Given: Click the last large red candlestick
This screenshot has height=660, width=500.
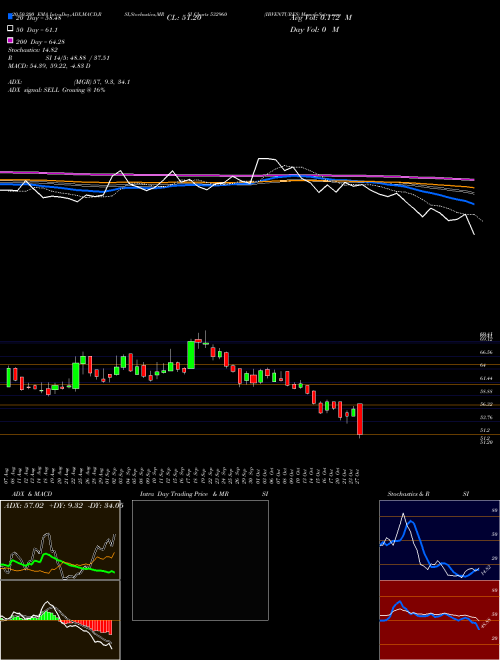Looking at the screenshot, I should pyautogui.click(x=360, y=419).
